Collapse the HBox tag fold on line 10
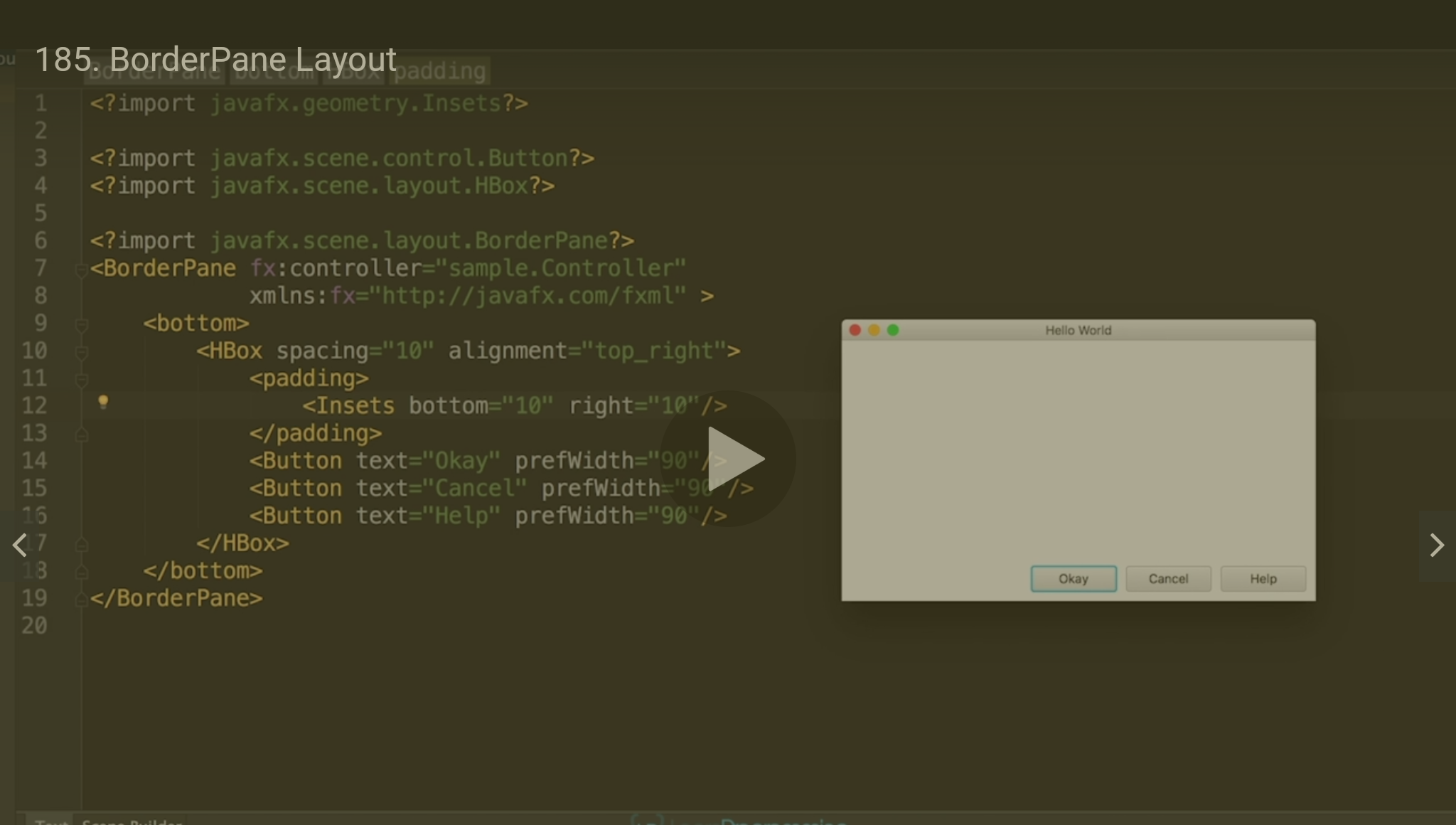Viewport: 1456px width, 825px height. click(x=82, y=352)
